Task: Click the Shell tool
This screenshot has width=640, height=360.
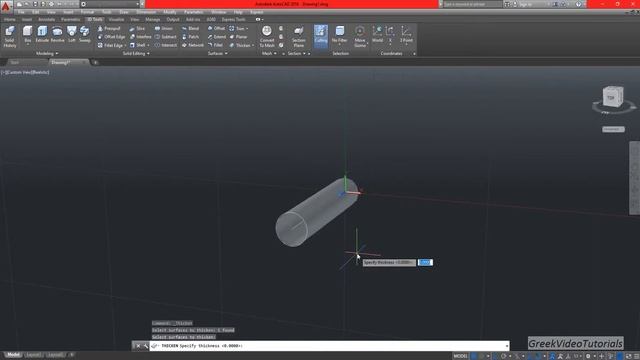Action: tap(138, 45)
